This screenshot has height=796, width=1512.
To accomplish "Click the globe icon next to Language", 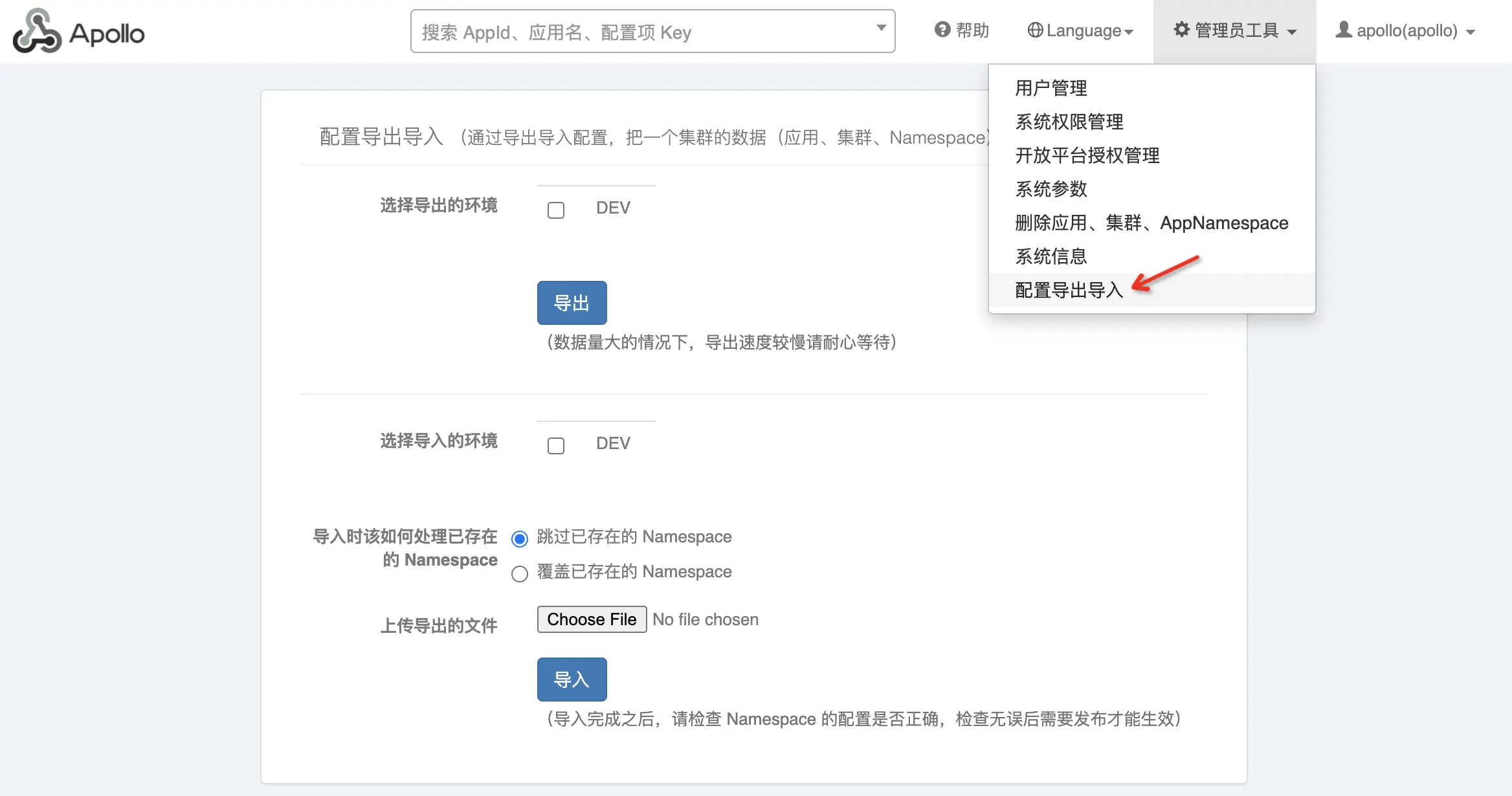I will tap(1035, 30).
